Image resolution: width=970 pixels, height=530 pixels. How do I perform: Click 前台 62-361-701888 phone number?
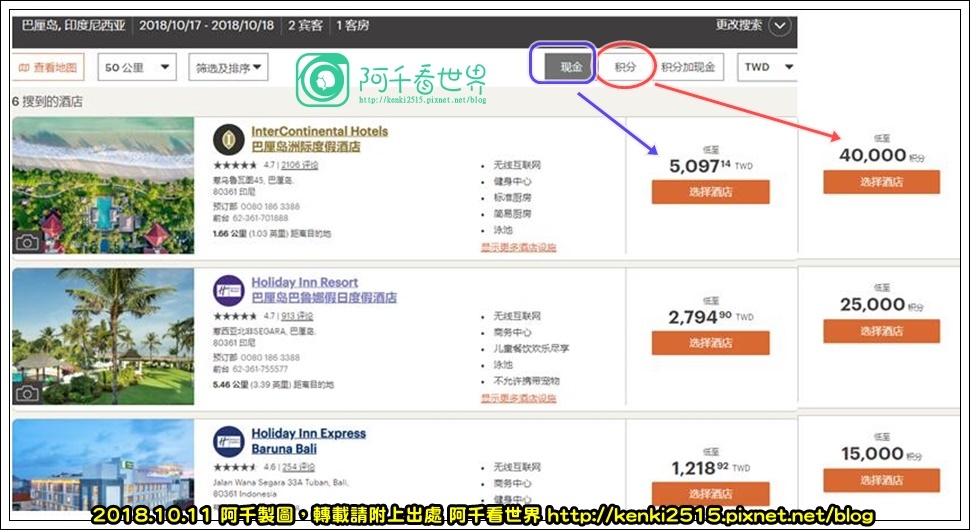(x=251, y=218)
